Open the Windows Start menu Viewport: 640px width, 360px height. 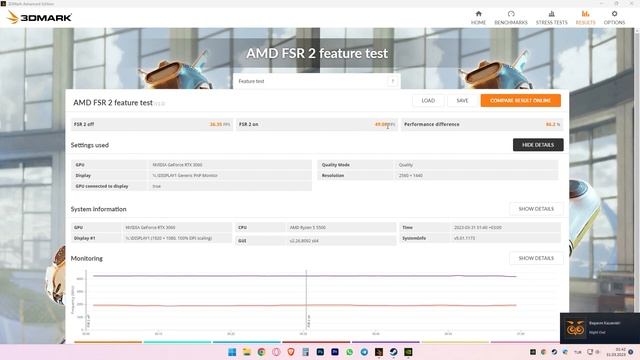coord(232,352)
